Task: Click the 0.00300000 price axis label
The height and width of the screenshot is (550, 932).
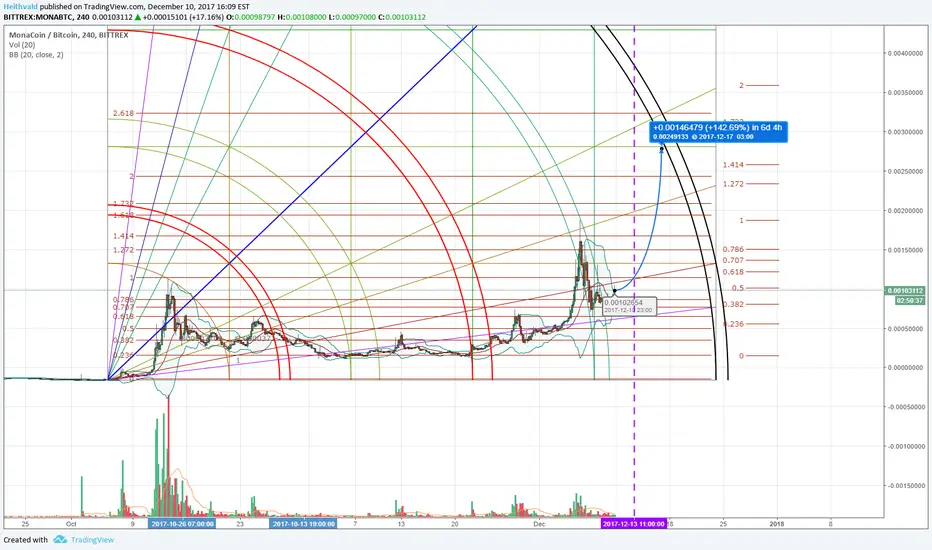Action: 906,132
